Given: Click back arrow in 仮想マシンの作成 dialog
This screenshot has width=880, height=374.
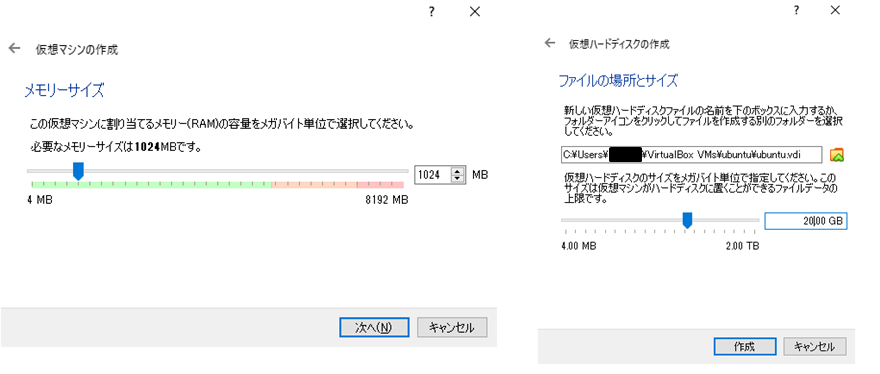Looking at the screenshot, I should 14,49.
